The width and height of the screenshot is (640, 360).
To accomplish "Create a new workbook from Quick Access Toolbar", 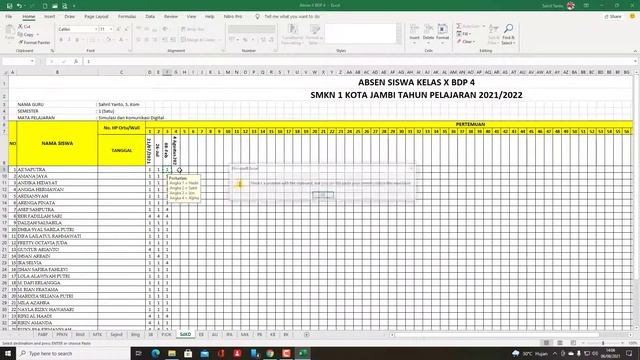I will pos(45,6).
